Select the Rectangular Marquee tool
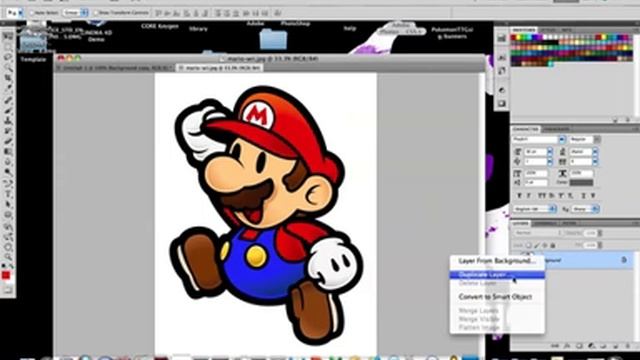This screenshot has height=360, width=640. [x=8, y=47]
